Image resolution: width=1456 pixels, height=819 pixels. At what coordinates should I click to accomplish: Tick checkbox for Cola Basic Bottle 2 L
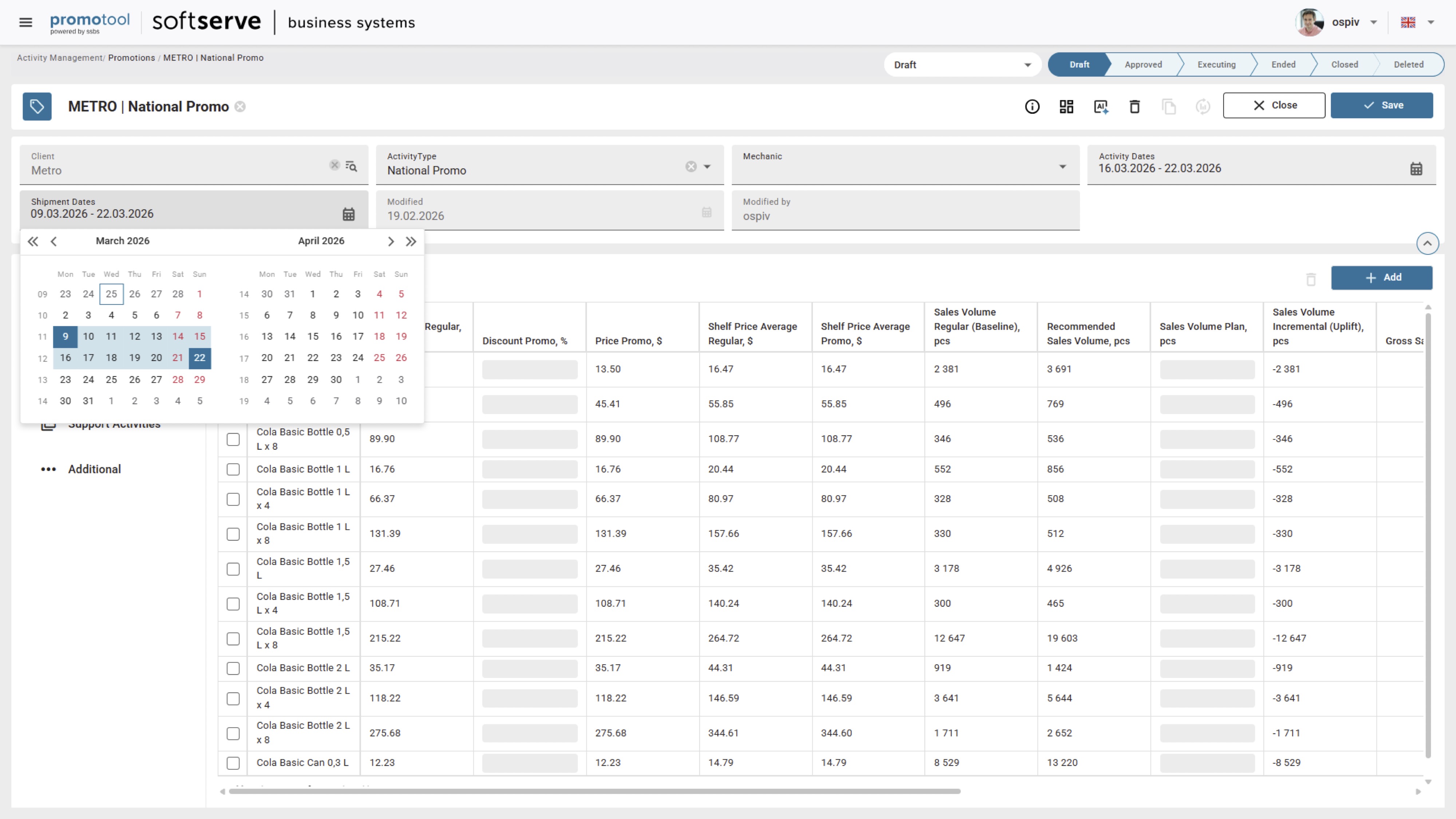click(233, 668)
